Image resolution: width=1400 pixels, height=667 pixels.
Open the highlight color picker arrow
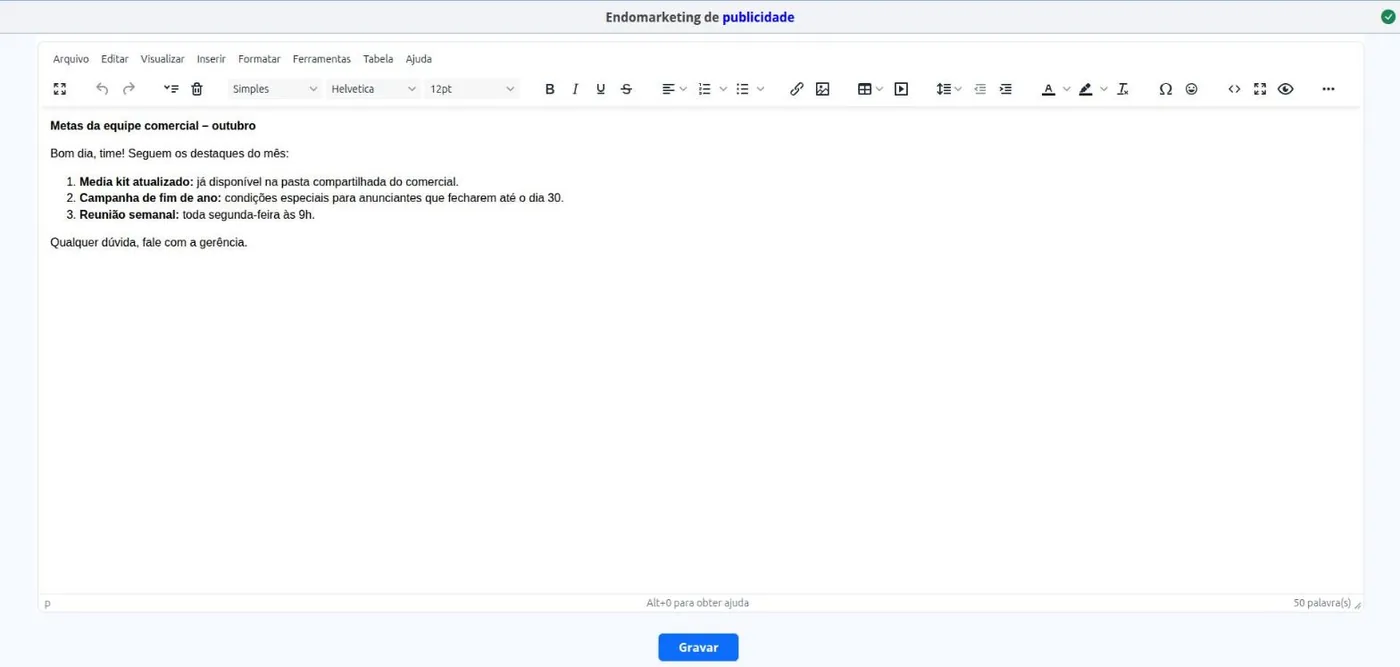tap(1104, 89)
